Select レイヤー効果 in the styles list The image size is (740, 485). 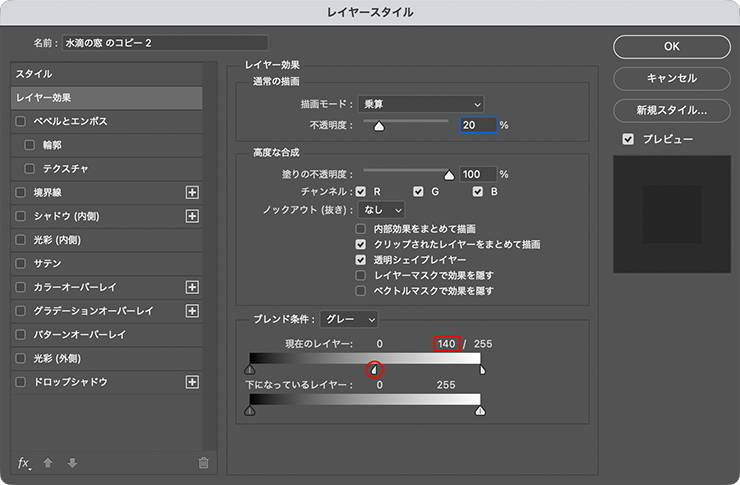click(108, 98)
